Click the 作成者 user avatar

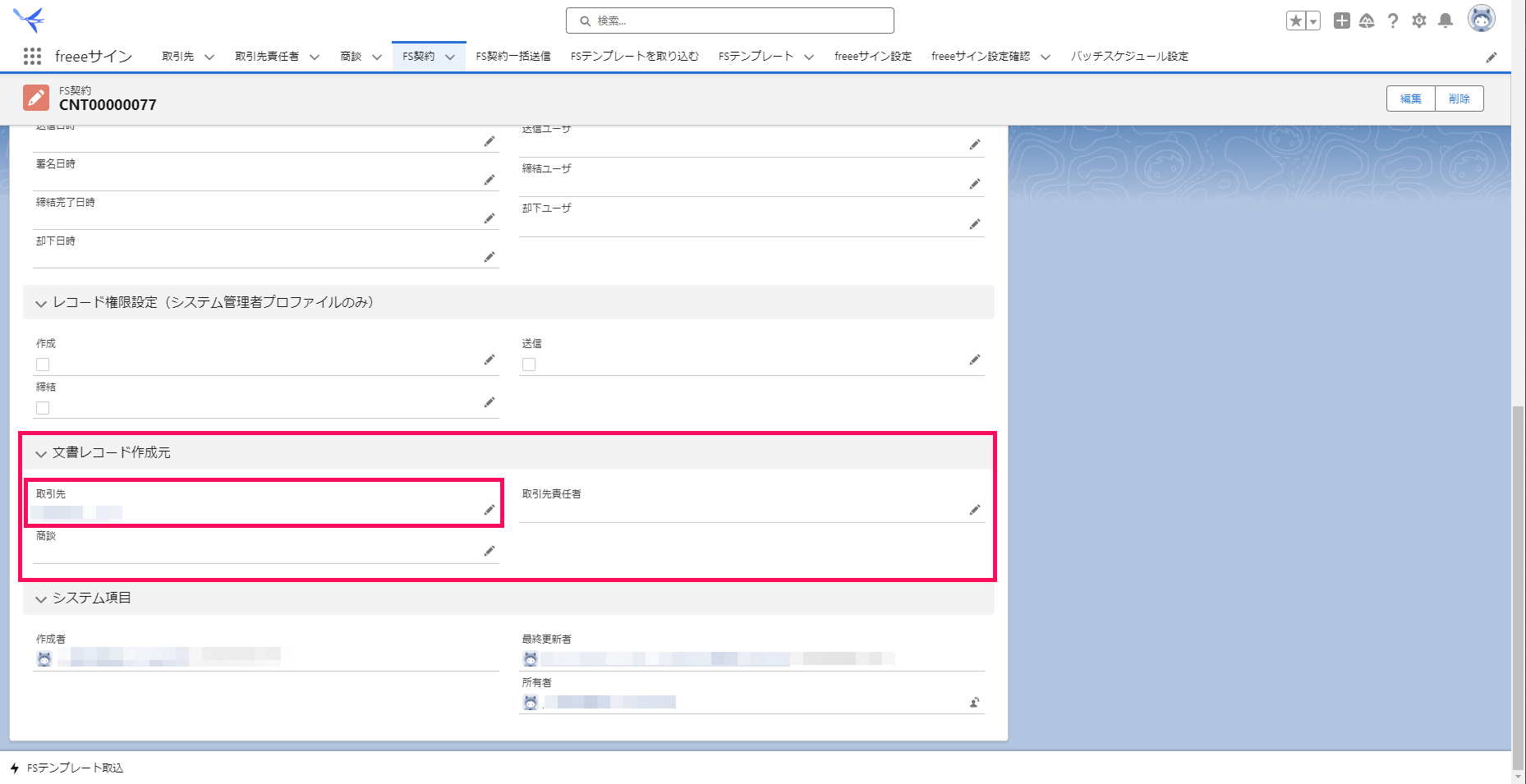(44, 658)
